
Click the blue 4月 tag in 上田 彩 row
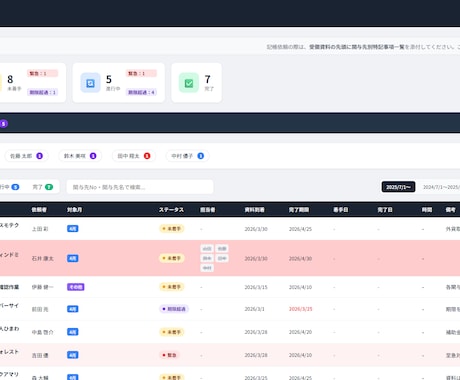point(73,229)
